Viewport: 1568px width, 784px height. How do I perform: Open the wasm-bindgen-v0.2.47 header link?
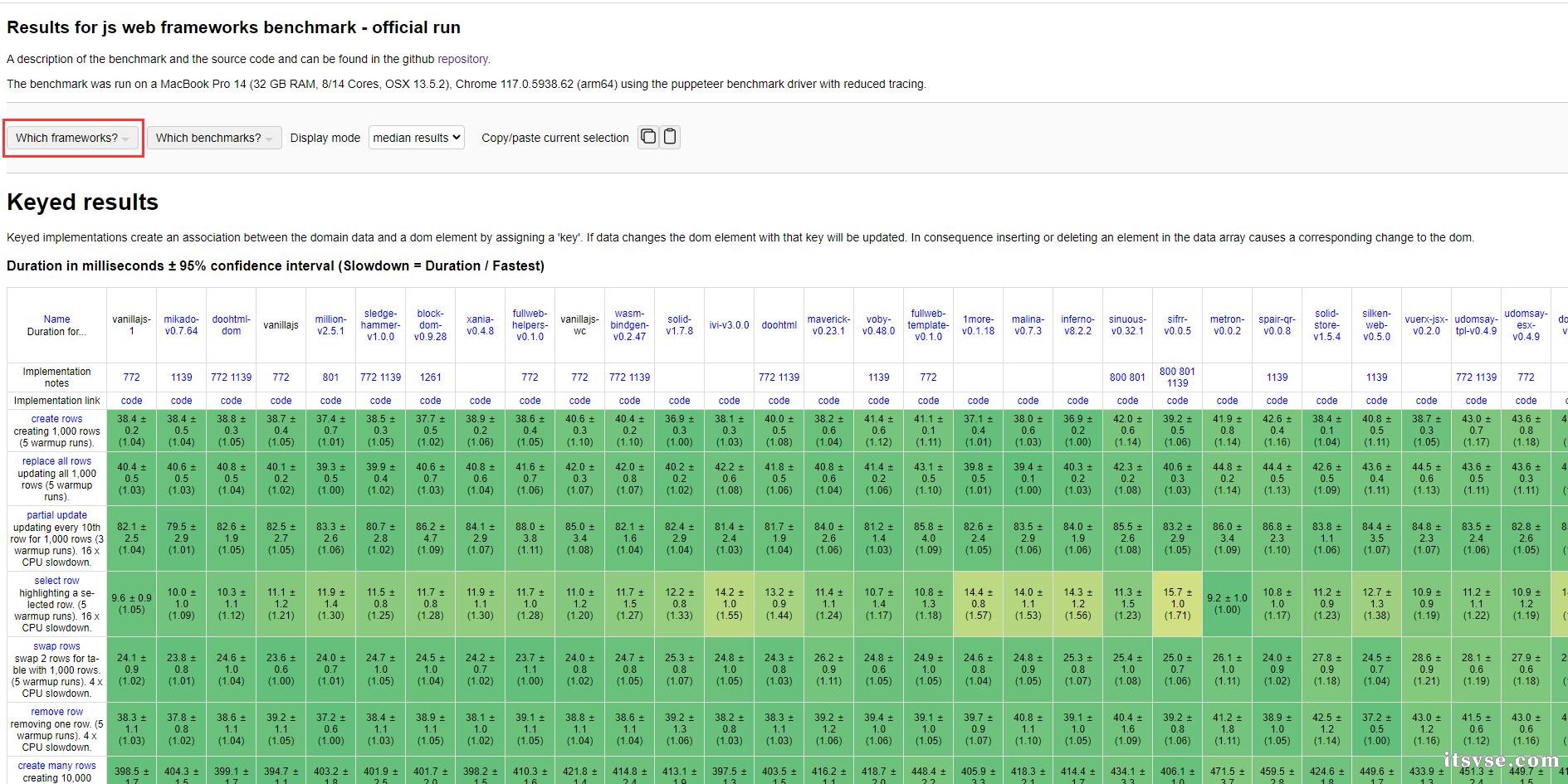[629, 325]
